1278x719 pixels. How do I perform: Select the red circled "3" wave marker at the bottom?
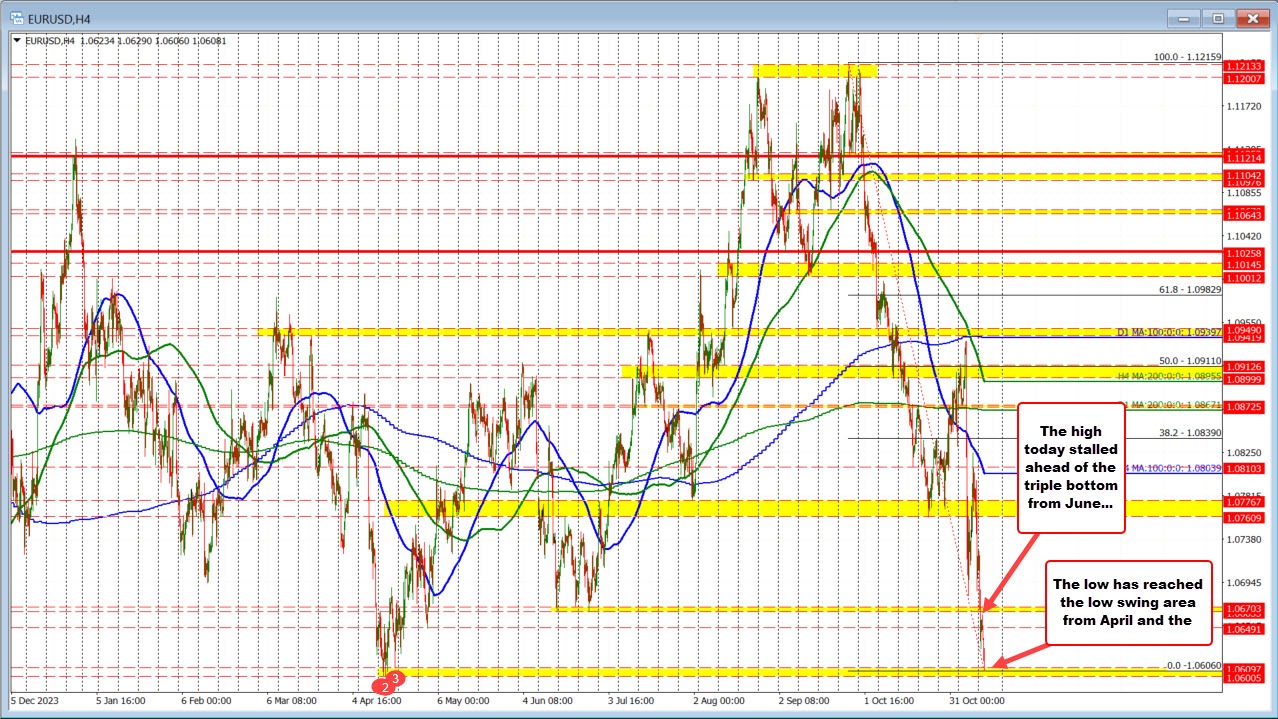point(396,678)
